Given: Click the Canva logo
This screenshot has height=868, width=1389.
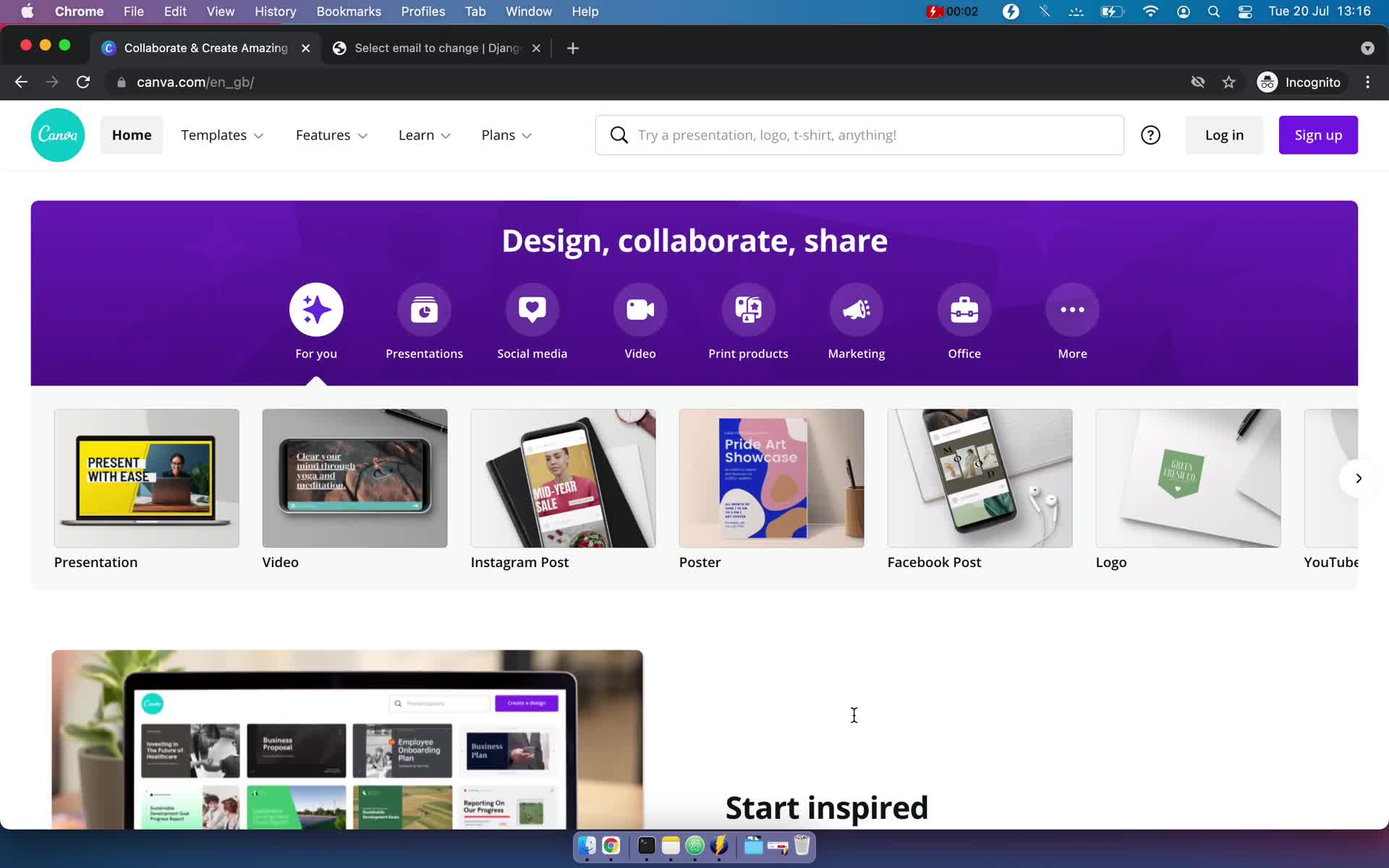Looking at the screenshot, I should [57, 135].
